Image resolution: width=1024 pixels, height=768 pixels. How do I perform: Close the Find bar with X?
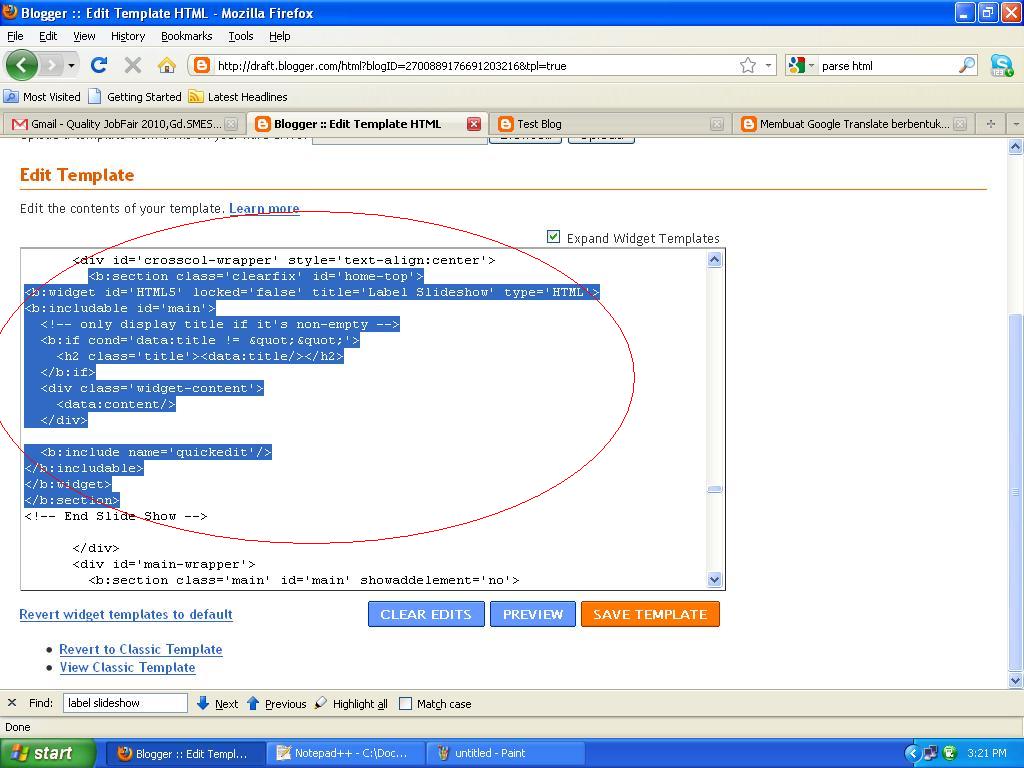pos(12,703)
